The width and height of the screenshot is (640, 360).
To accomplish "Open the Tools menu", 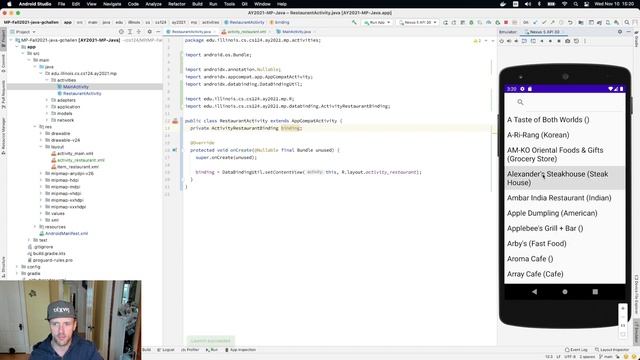I will (x=229, y=4).
